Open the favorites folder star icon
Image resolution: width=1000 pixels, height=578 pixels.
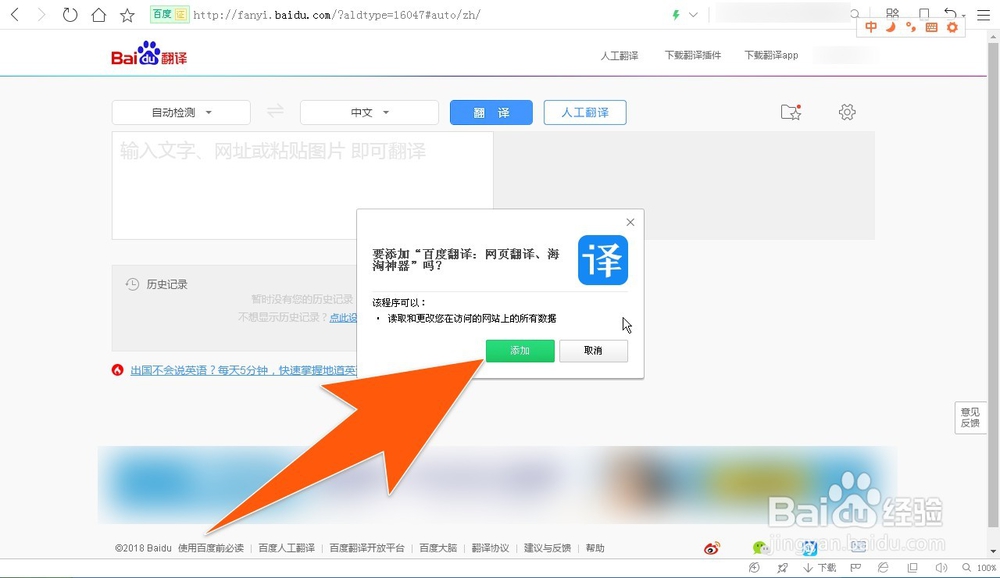pos(791,112)
